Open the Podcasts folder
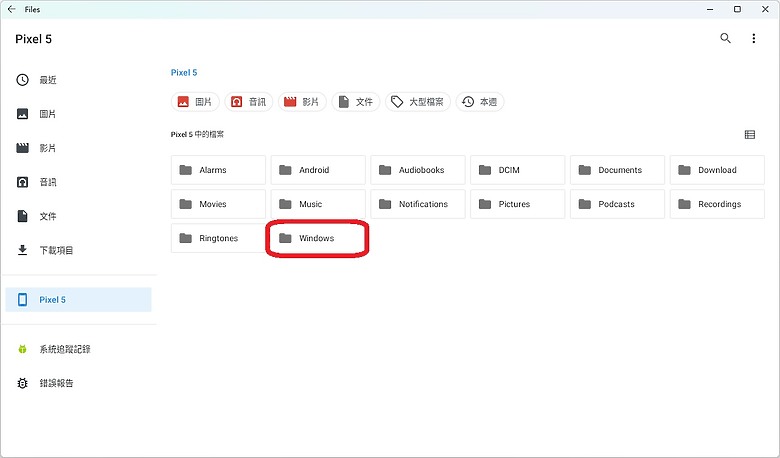 tap(617, 204)
